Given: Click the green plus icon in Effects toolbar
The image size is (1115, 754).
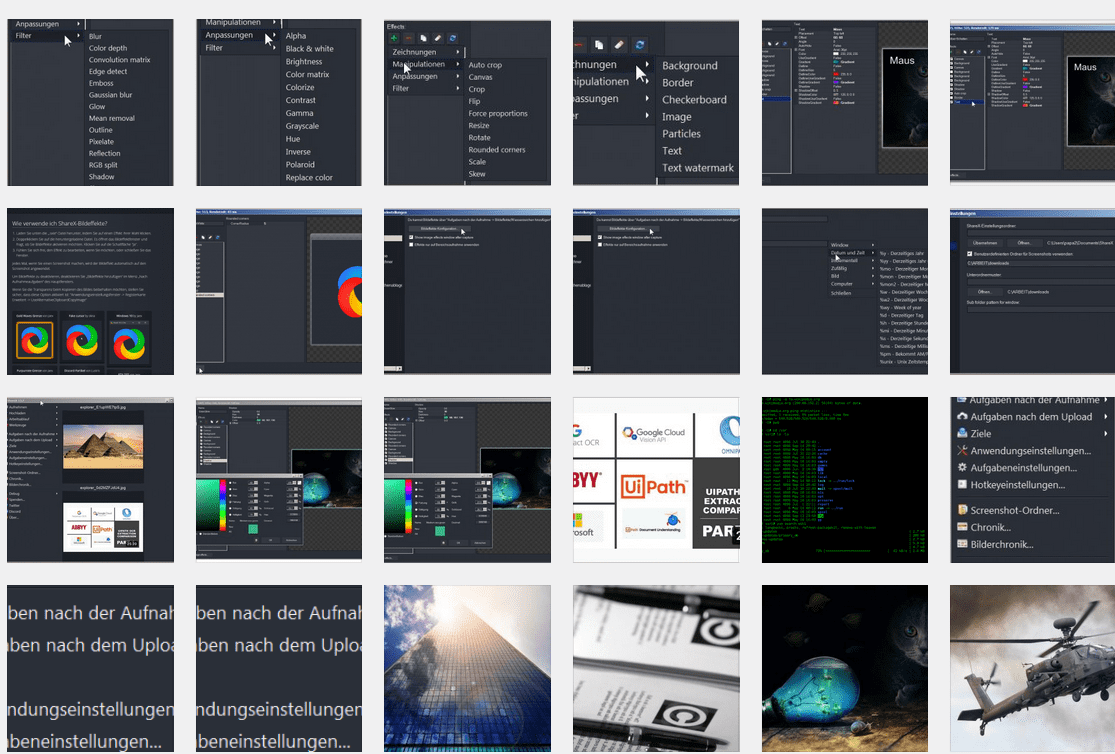Looking at the screenshot, I should pos(394,37).
